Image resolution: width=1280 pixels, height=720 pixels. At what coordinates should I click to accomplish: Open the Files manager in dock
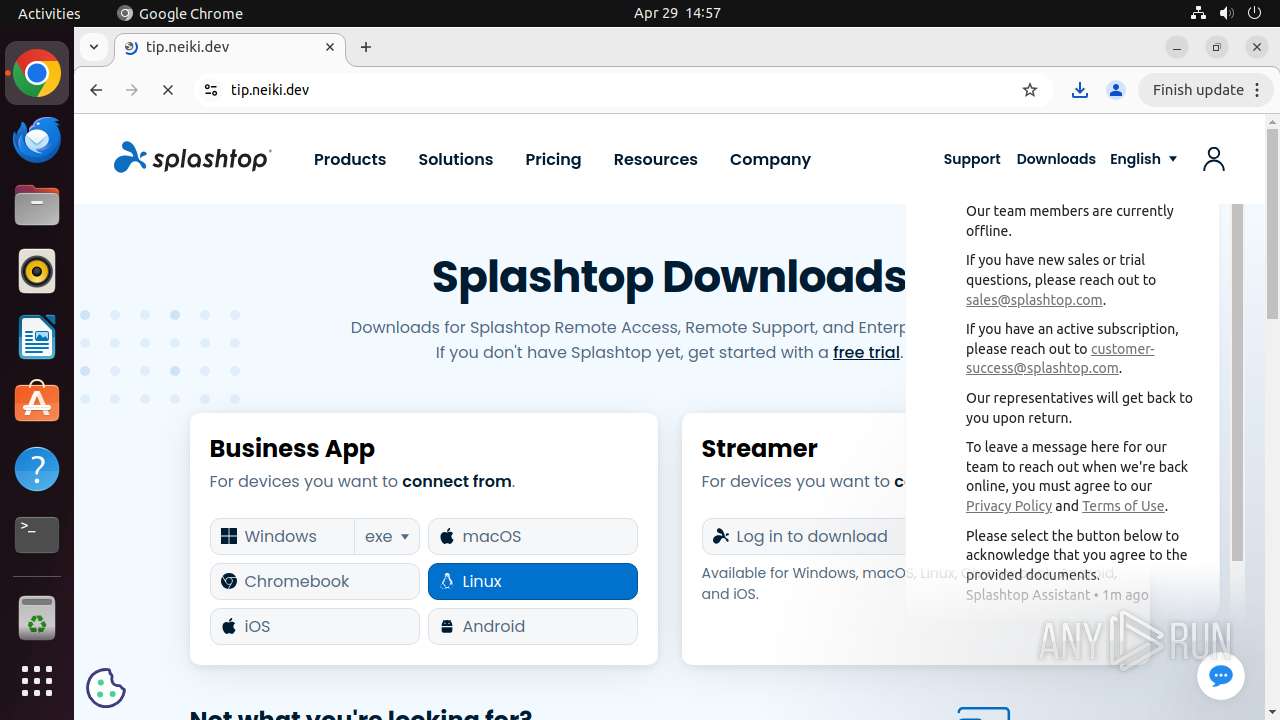(x=37, y=205)
